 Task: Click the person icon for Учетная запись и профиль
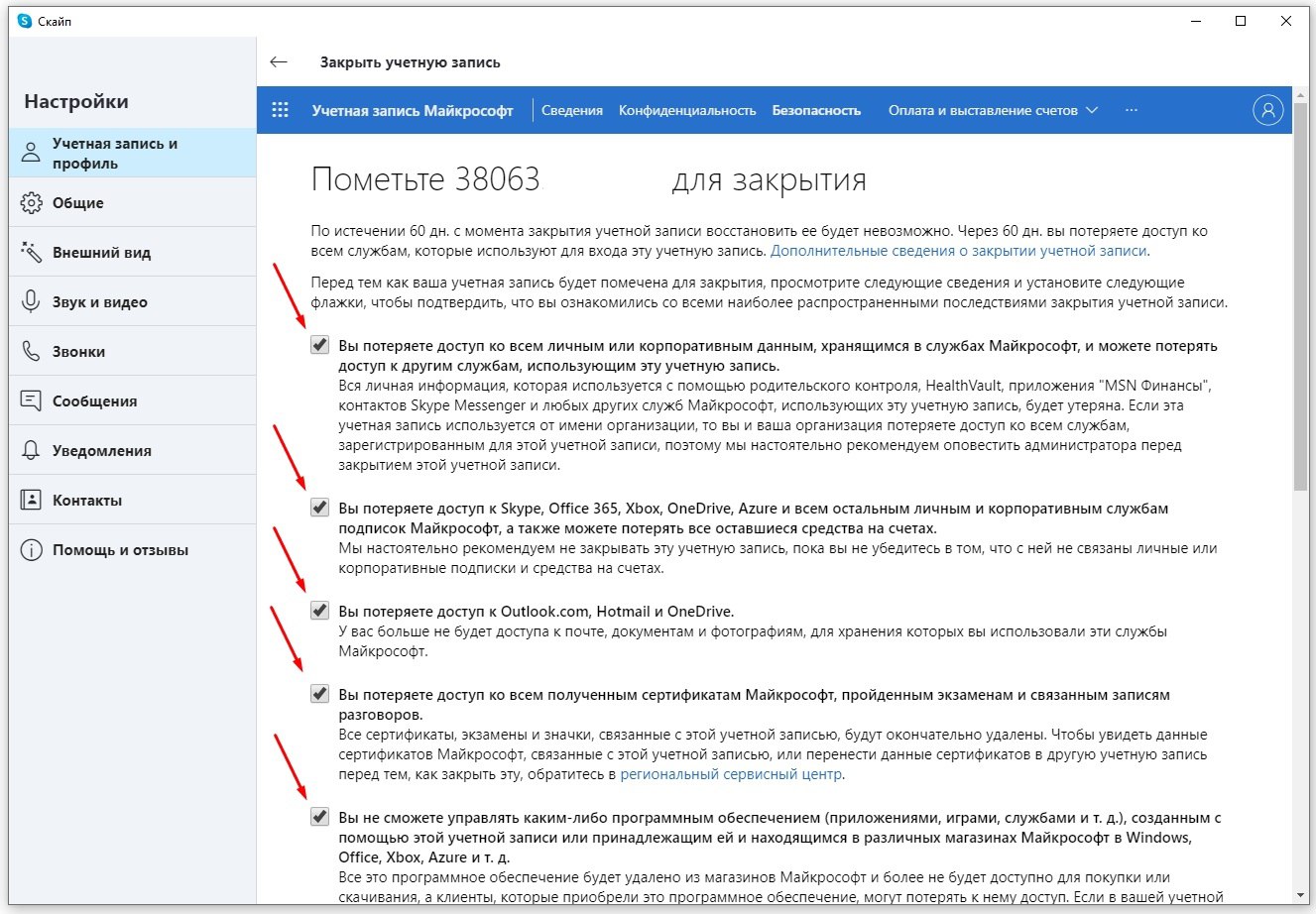coord(32,153)
